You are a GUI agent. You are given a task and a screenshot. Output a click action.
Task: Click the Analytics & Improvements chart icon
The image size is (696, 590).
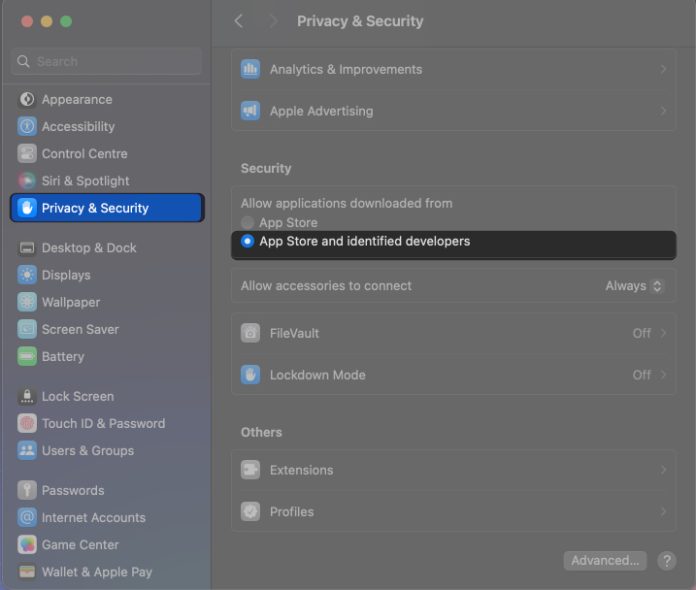pos(250,69)
